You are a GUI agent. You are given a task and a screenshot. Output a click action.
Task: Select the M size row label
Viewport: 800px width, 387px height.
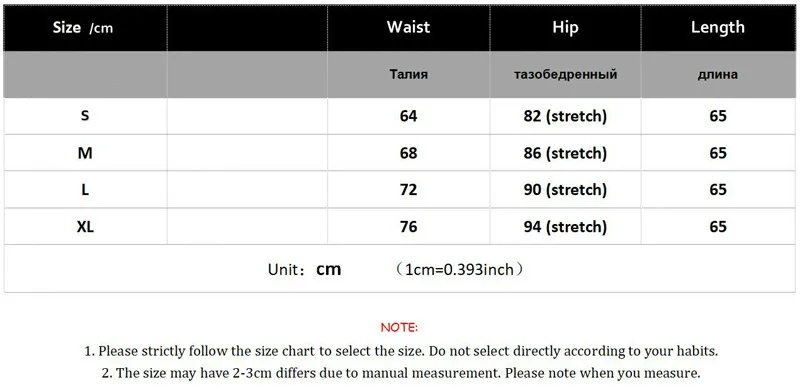pyautogui.click(x=85, y=153)
